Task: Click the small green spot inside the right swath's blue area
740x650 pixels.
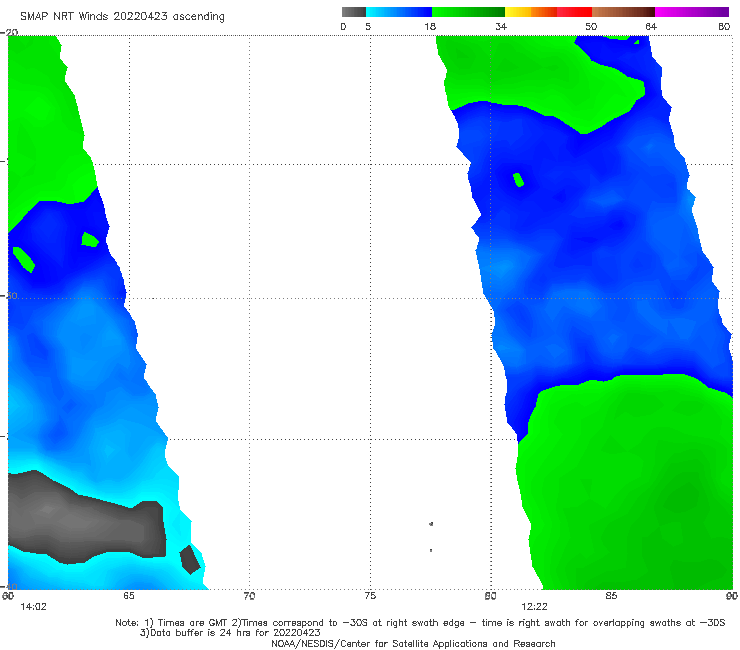Action: pyautogui.click(x=518, y=180)
